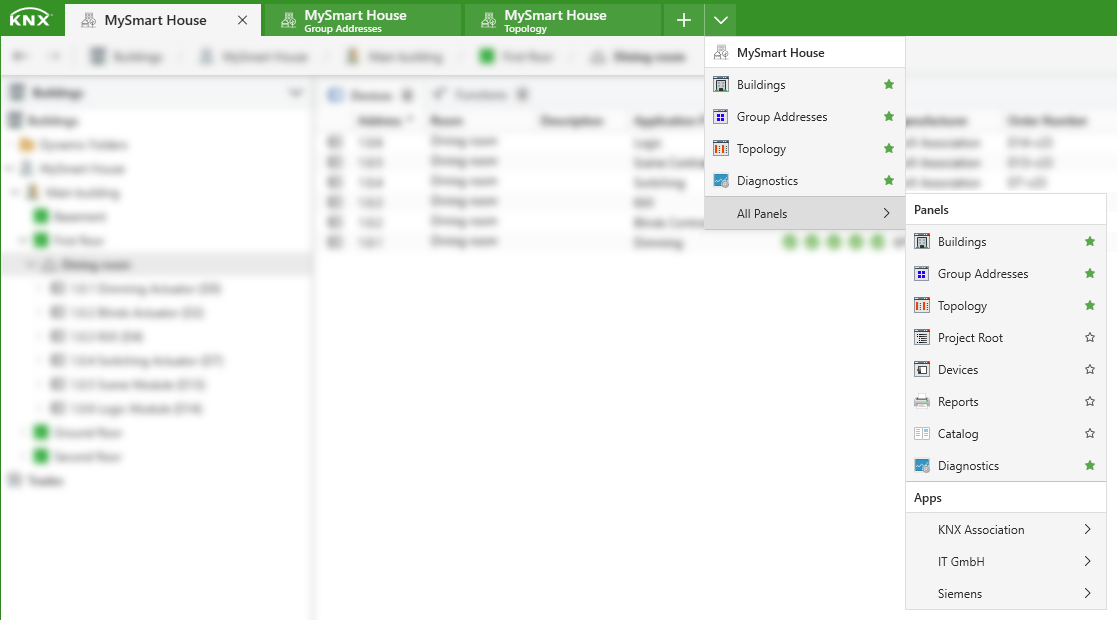Click MySmart House header in dropdown menu

tap(805, 53)
